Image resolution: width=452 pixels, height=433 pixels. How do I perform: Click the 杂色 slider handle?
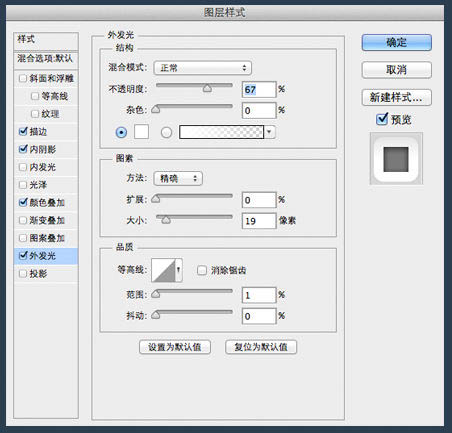point(156,109)
